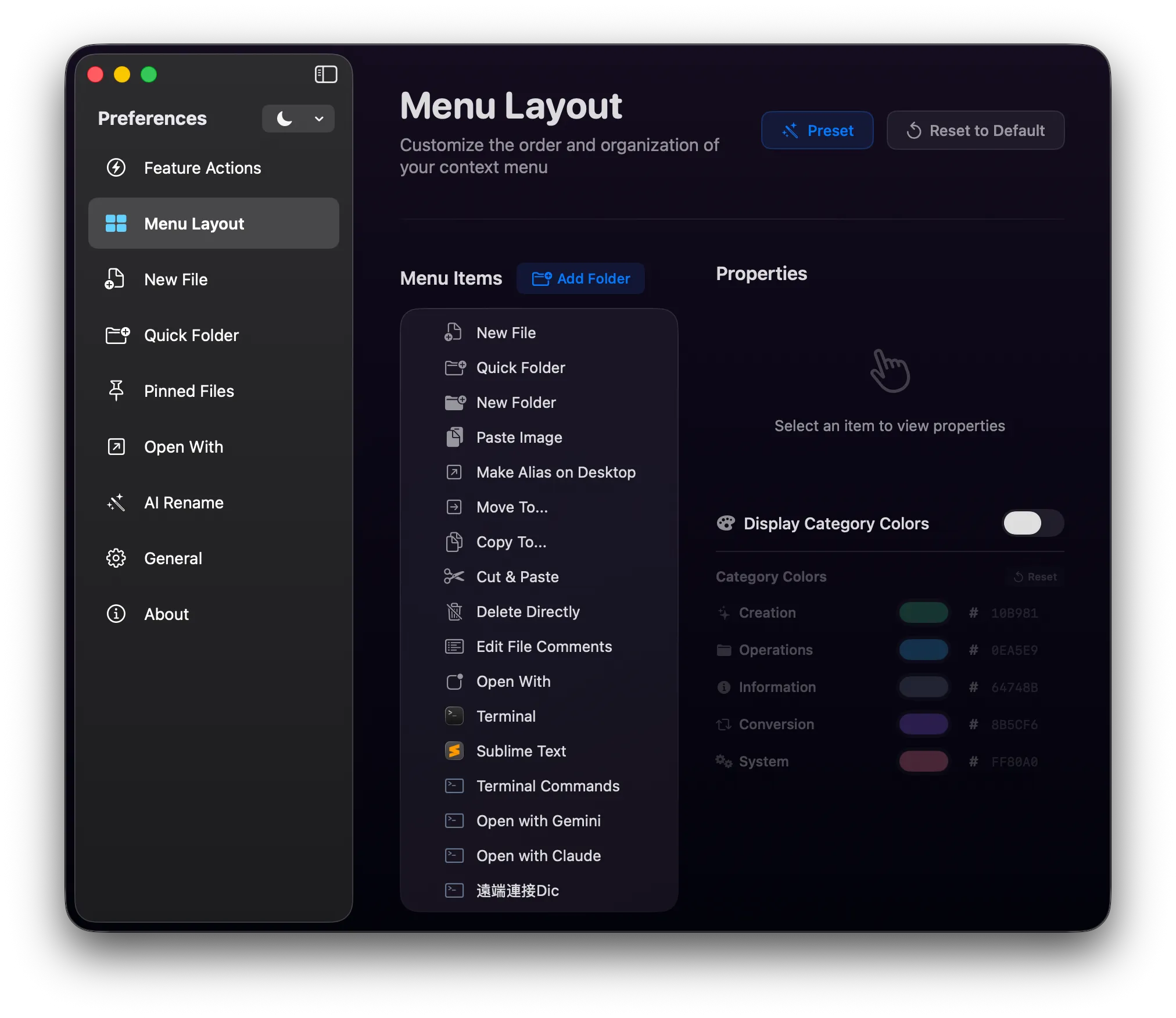
Task: Open Feature Actions preferences
Action: 213,168
